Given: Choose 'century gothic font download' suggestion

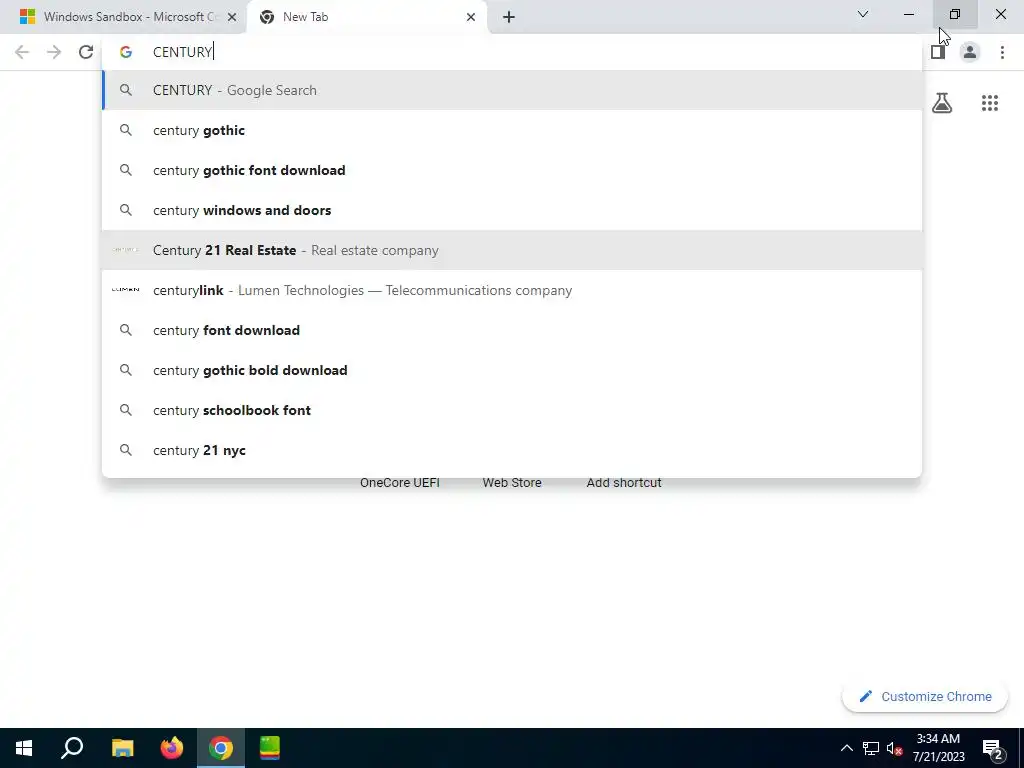Looking at the screenshot, I should click(x=512, y=170).
